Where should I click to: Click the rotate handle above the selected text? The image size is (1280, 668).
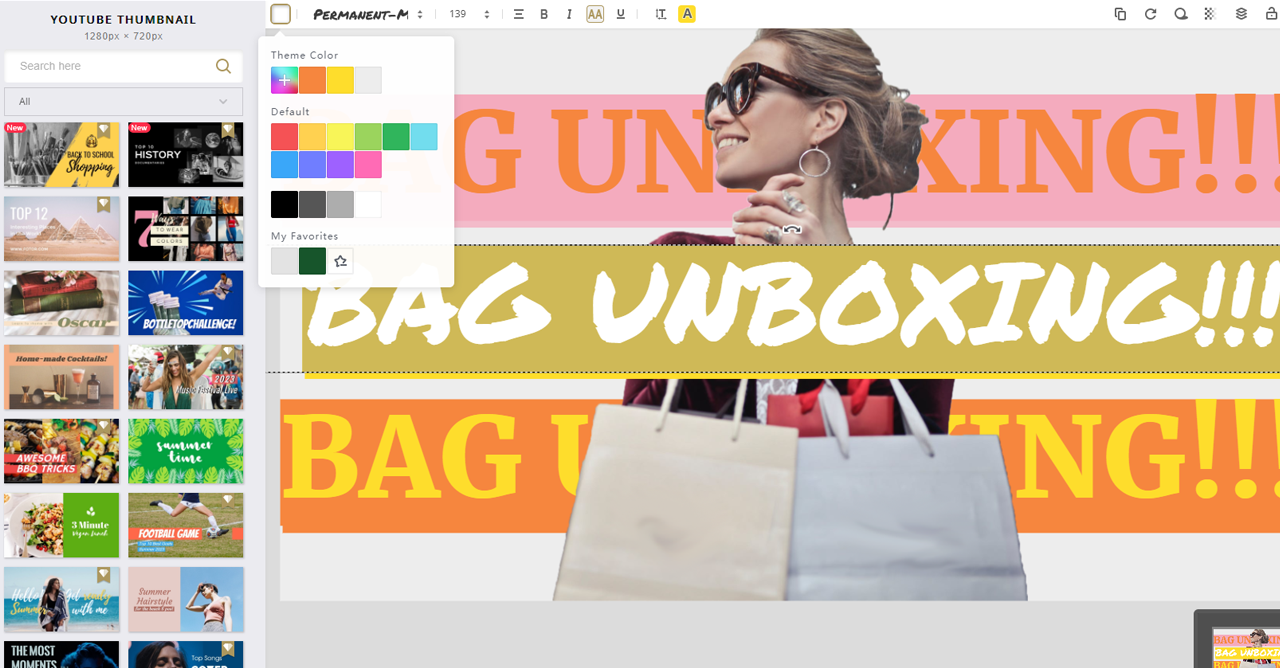[x=792, y=231]
